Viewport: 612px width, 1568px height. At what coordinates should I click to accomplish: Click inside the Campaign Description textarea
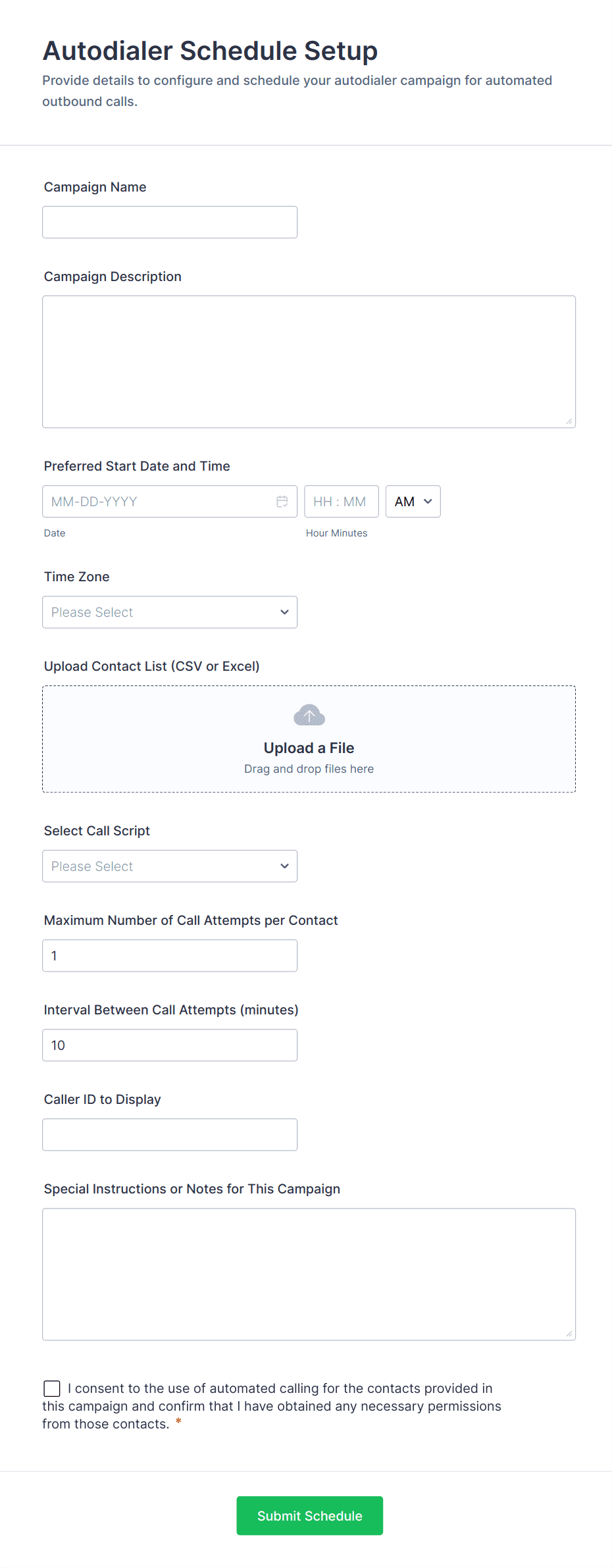pos(309,362)
